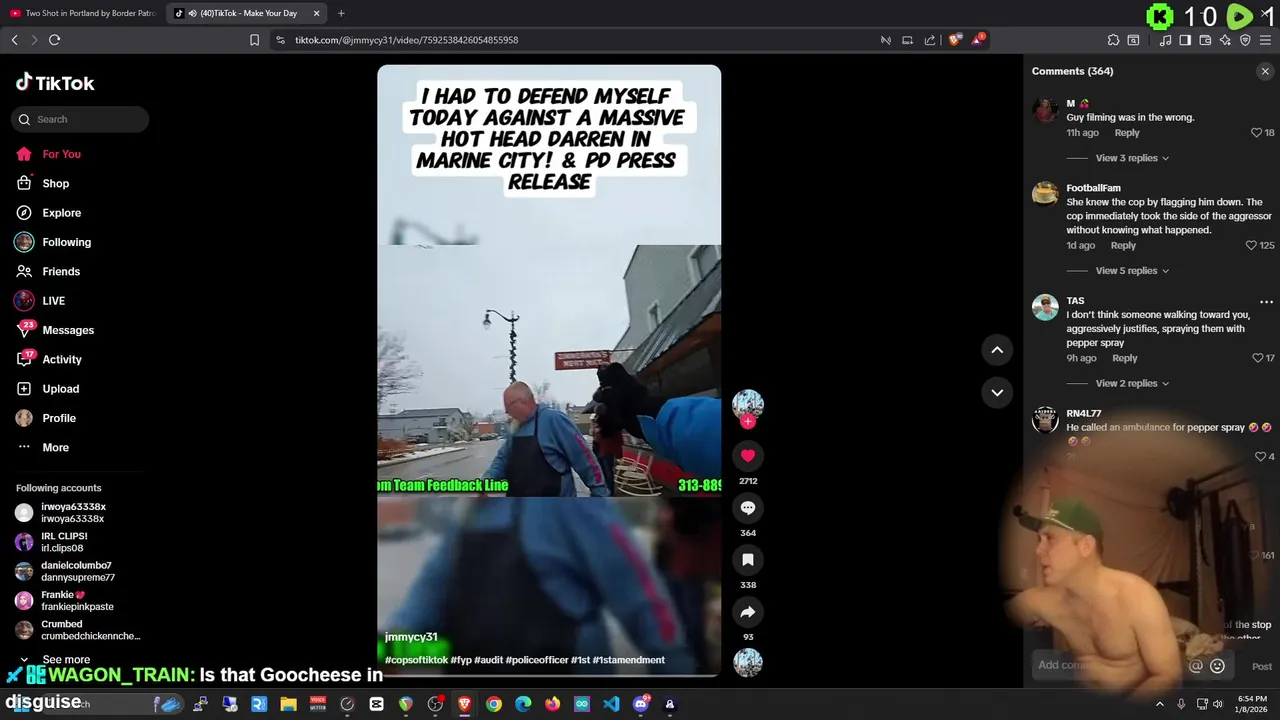The image size is (1280, 720).
Task: Expand View 3 replies
Action: coord(1132,158)
